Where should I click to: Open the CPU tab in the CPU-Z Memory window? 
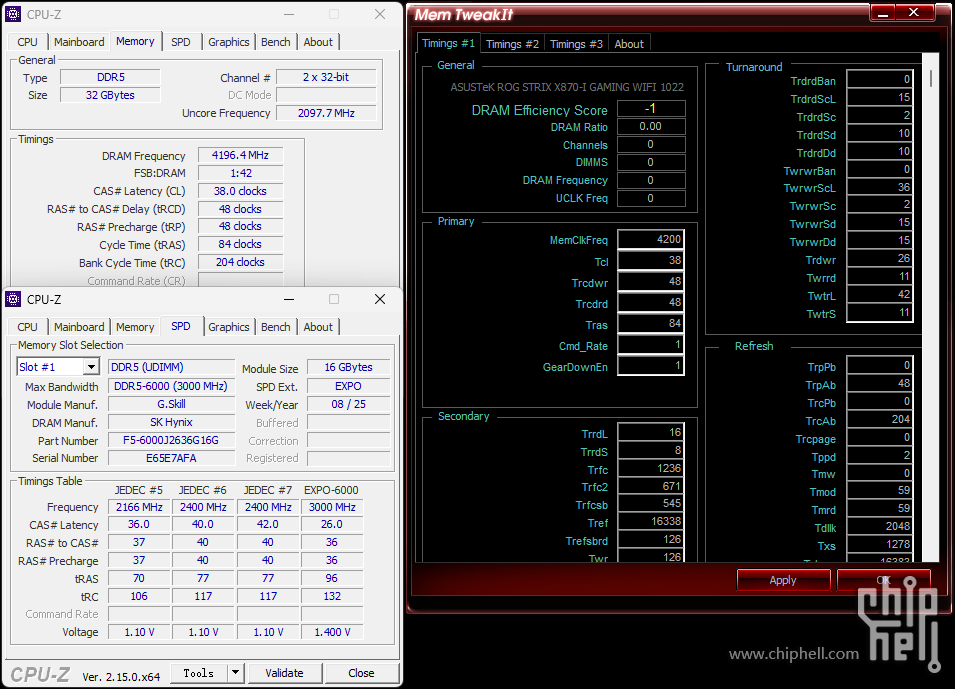pyautogui.click(x=27, y=42)
